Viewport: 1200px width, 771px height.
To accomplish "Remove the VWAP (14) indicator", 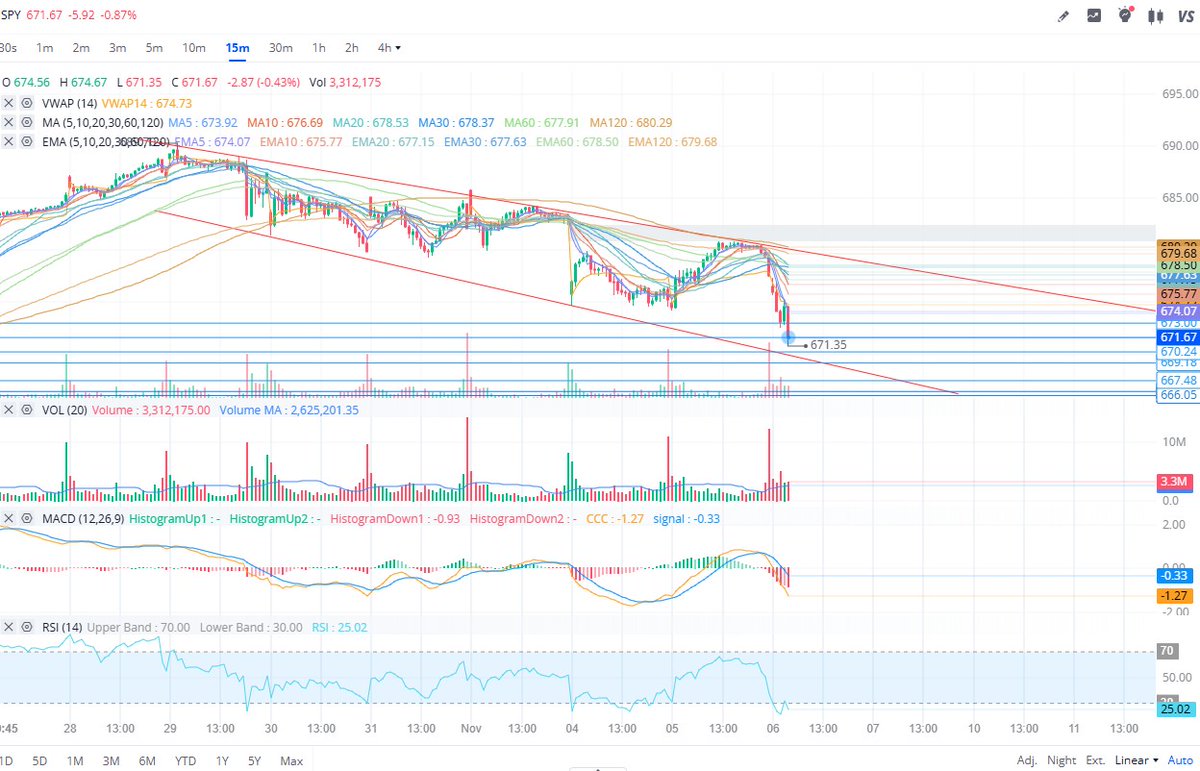I will pyautogui.click(x=10, y=103).
